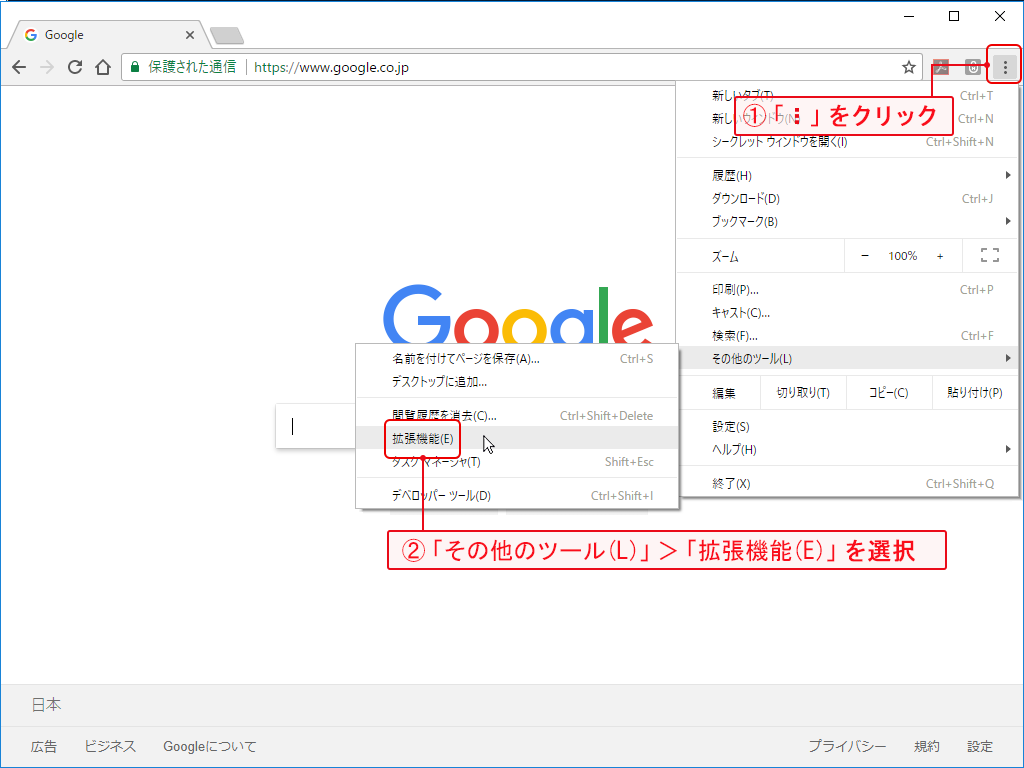
Task: Open the 広告 footer link
Action: click(x=44, y=746)
